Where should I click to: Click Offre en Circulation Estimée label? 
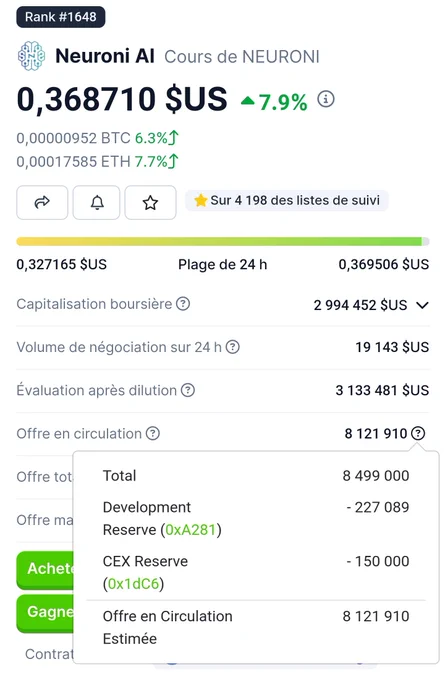(x=167, y=628)
